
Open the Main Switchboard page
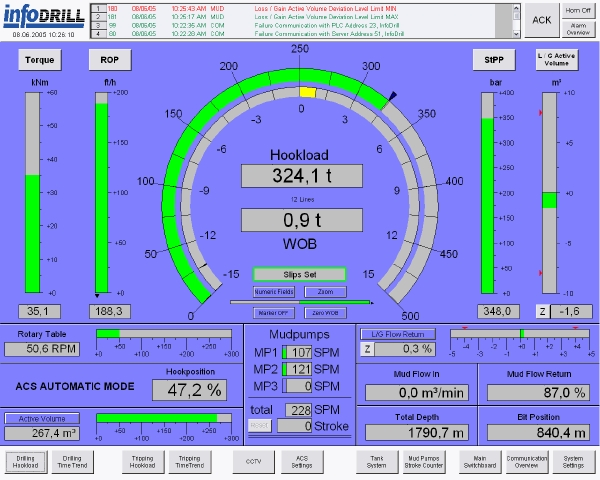point(480,462)
